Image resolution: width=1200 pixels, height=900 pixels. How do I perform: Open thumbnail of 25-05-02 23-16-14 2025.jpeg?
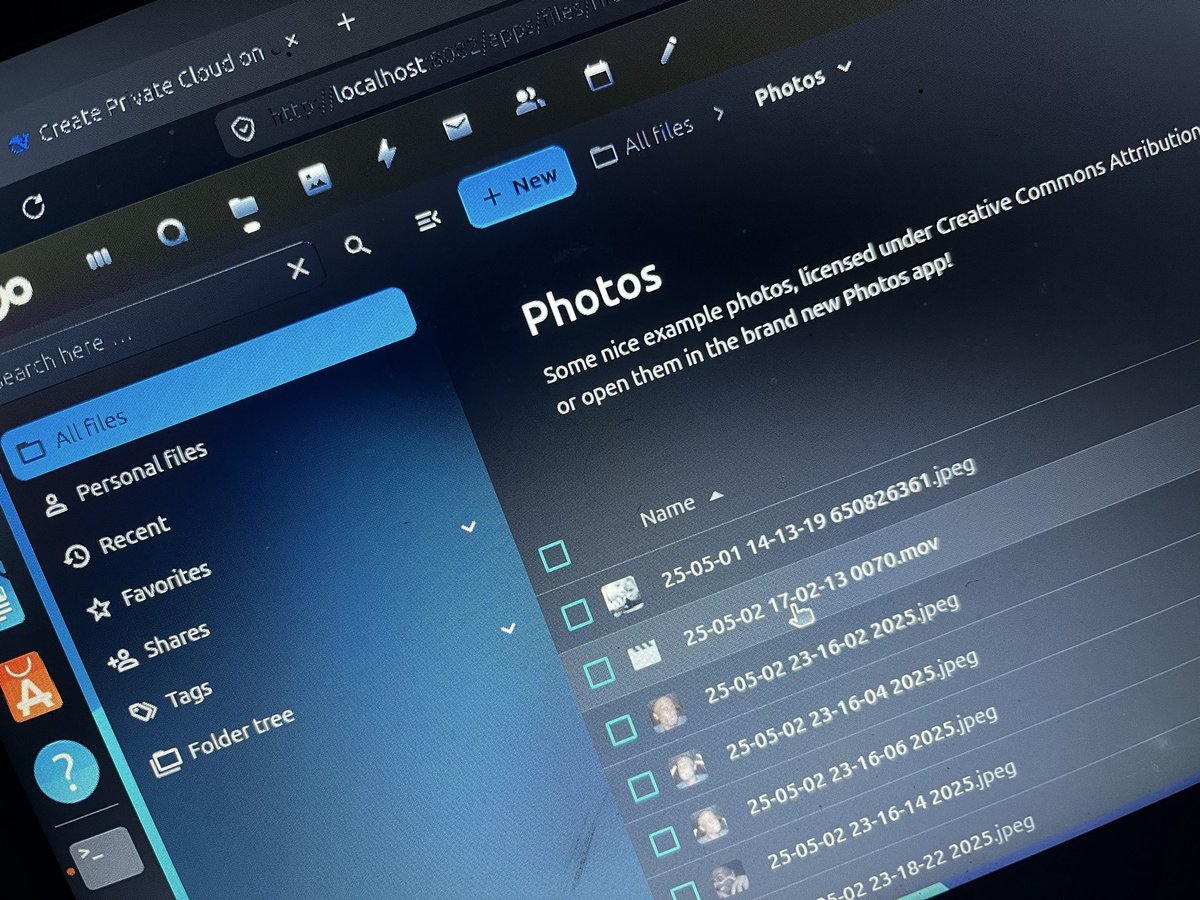[730, 878]
